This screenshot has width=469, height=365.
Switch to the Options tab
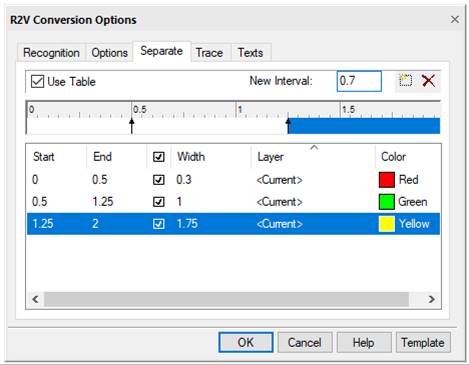(109, 53)
